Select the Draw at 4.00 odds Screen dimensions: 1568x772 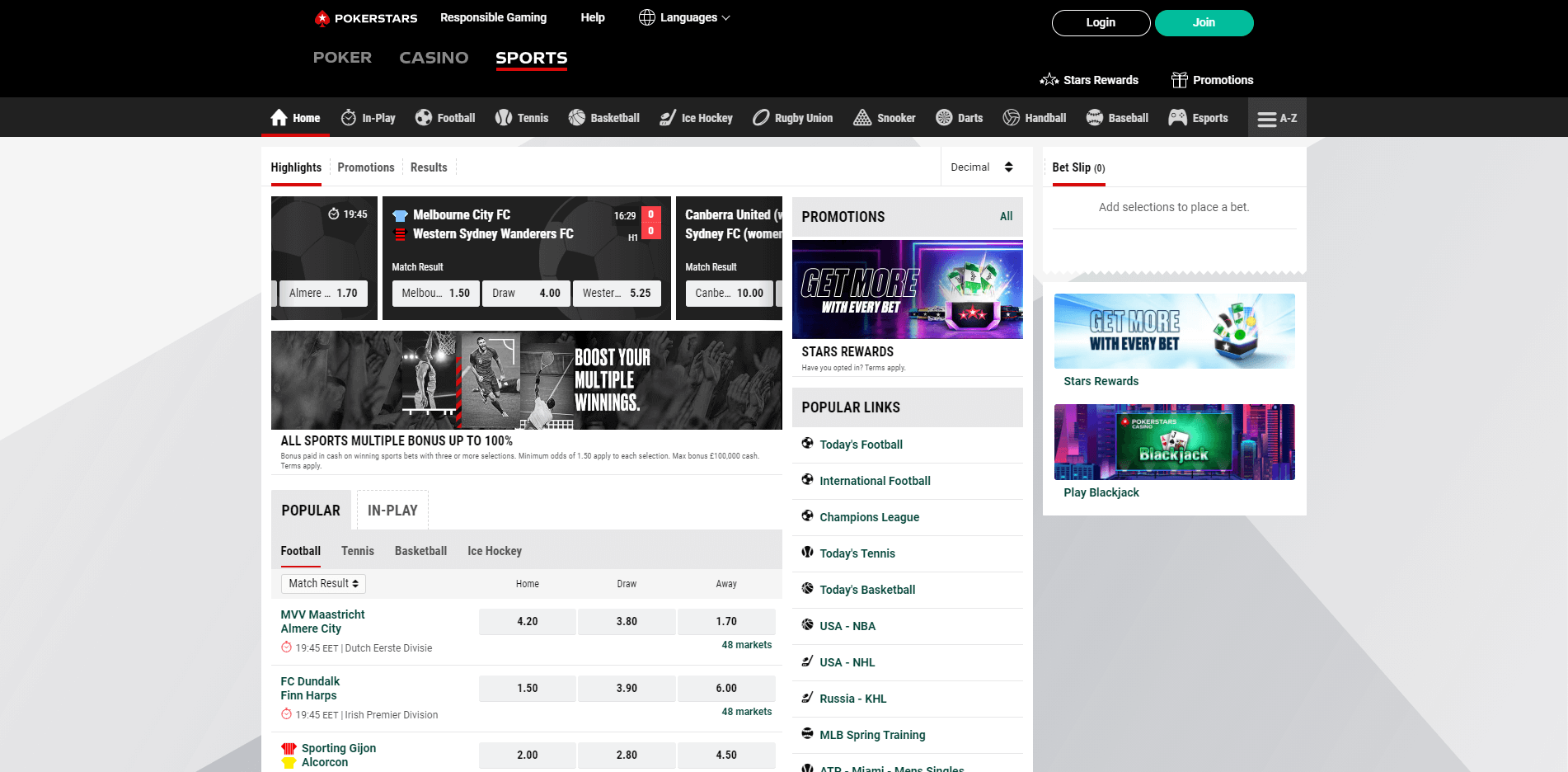click(526, 293)
